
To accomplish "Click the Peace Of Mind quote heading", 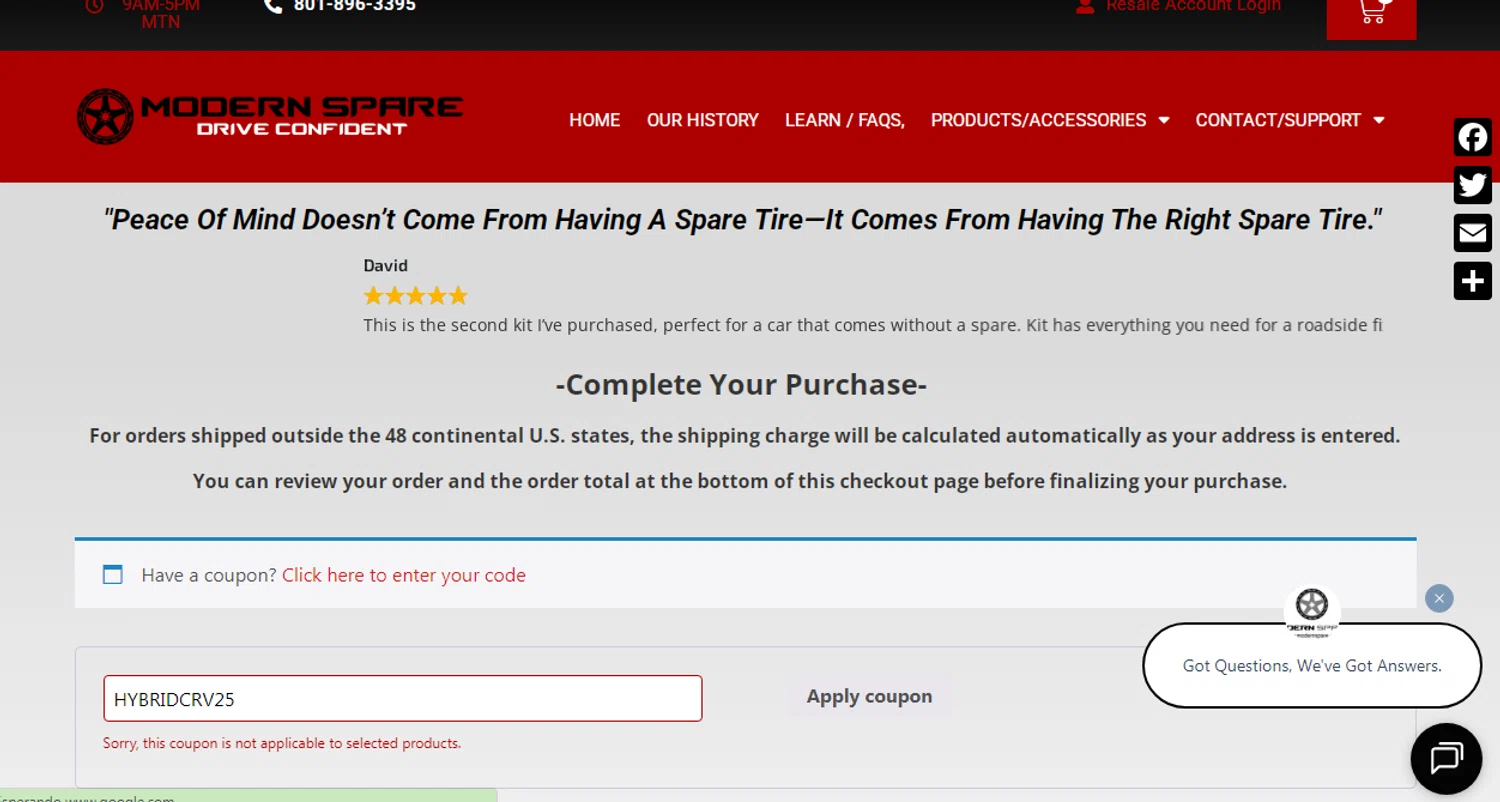I will (x=743, y=220).
